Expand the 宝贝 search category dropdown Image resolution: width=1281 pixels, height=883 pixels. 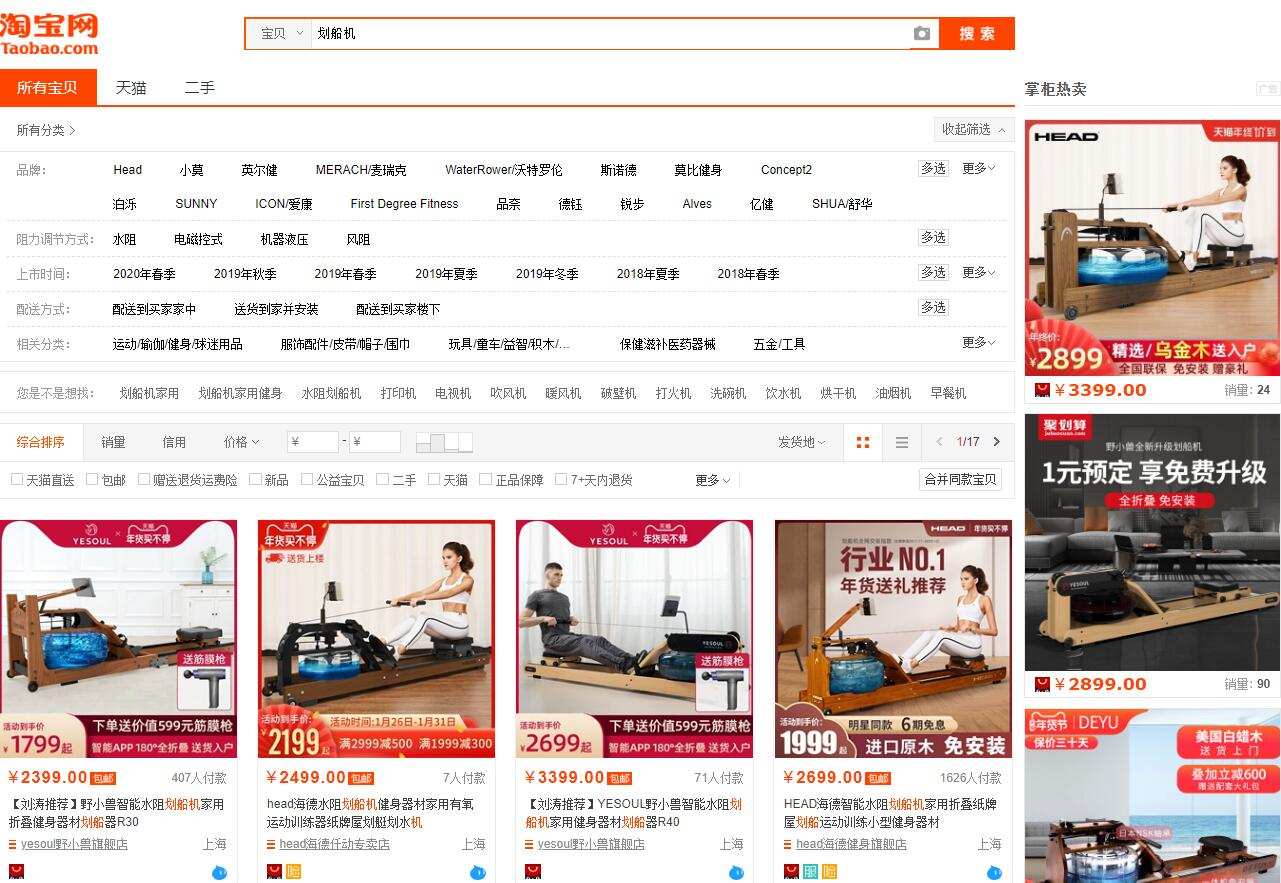(278, 33)
